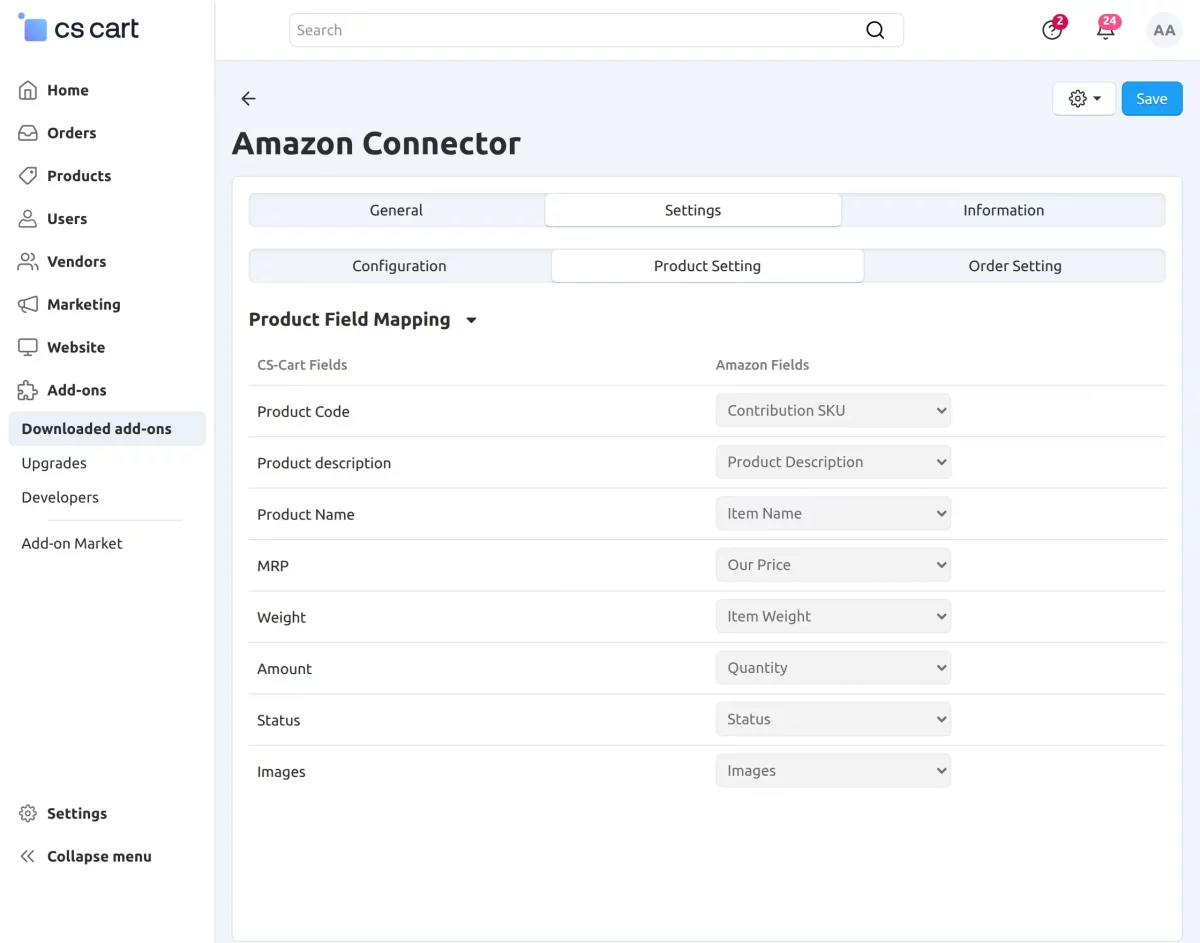Open the gear actions dropdown
The image size is (1200, 943).
(x=1084, y=98)
